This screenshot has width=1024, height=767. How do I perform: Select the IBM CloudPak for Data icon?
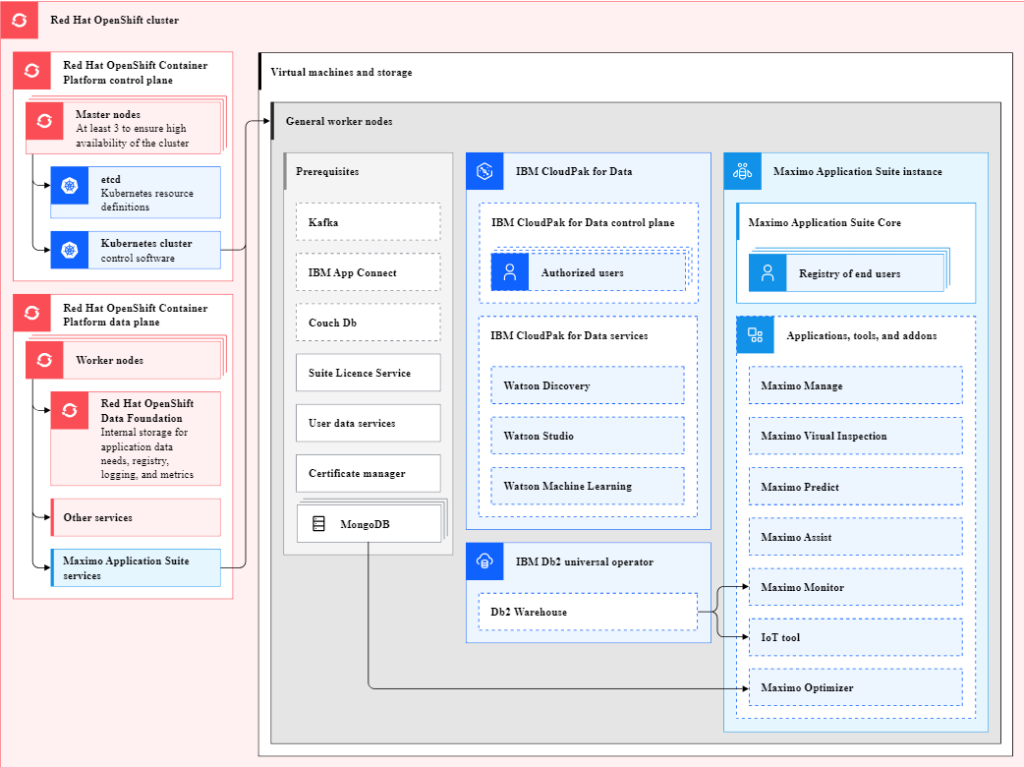485,171
